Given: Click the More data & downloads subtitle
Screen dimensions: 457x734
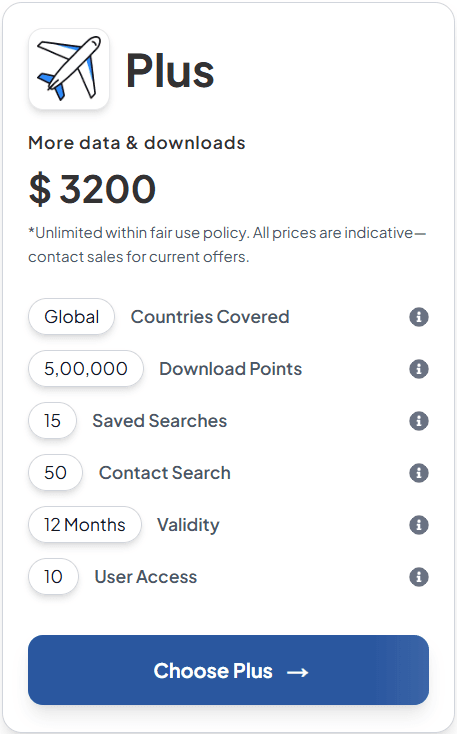Looking at the screenshot, I should tap(137, 143).
